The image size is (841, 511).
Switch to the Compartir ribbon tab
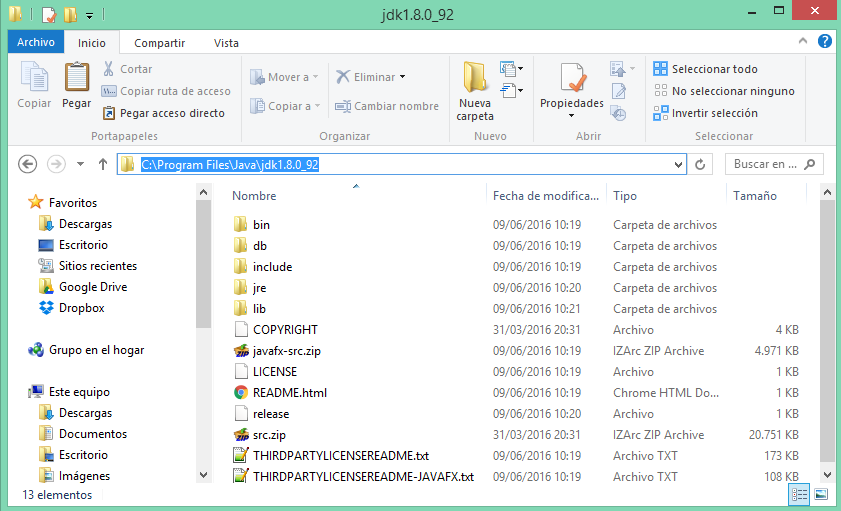(159, 43)
